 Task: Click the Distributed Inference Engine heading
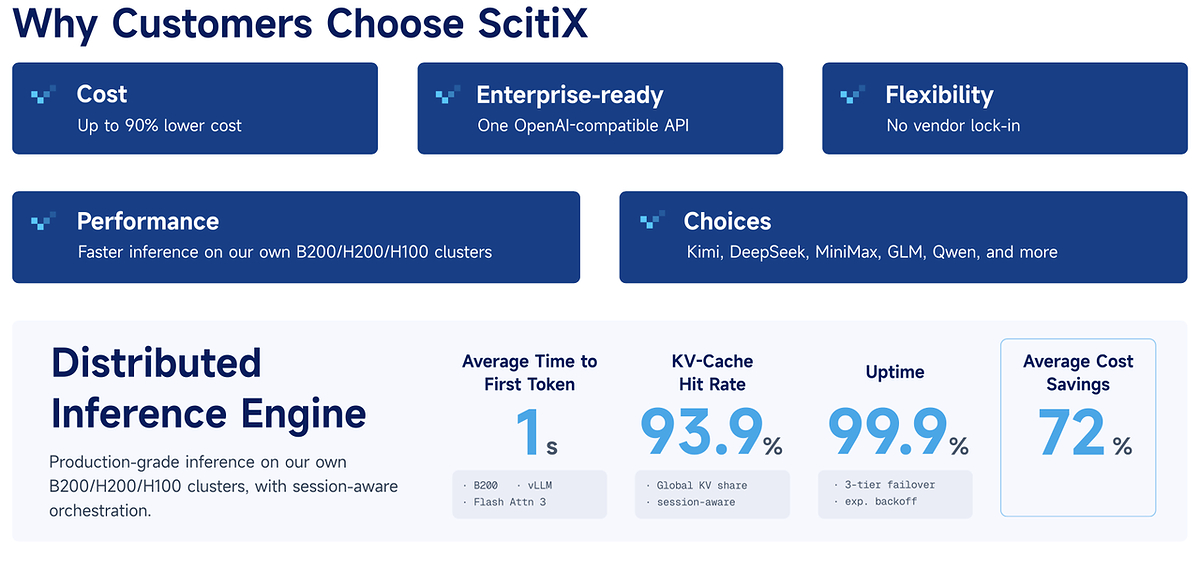[x=208, y=388]
